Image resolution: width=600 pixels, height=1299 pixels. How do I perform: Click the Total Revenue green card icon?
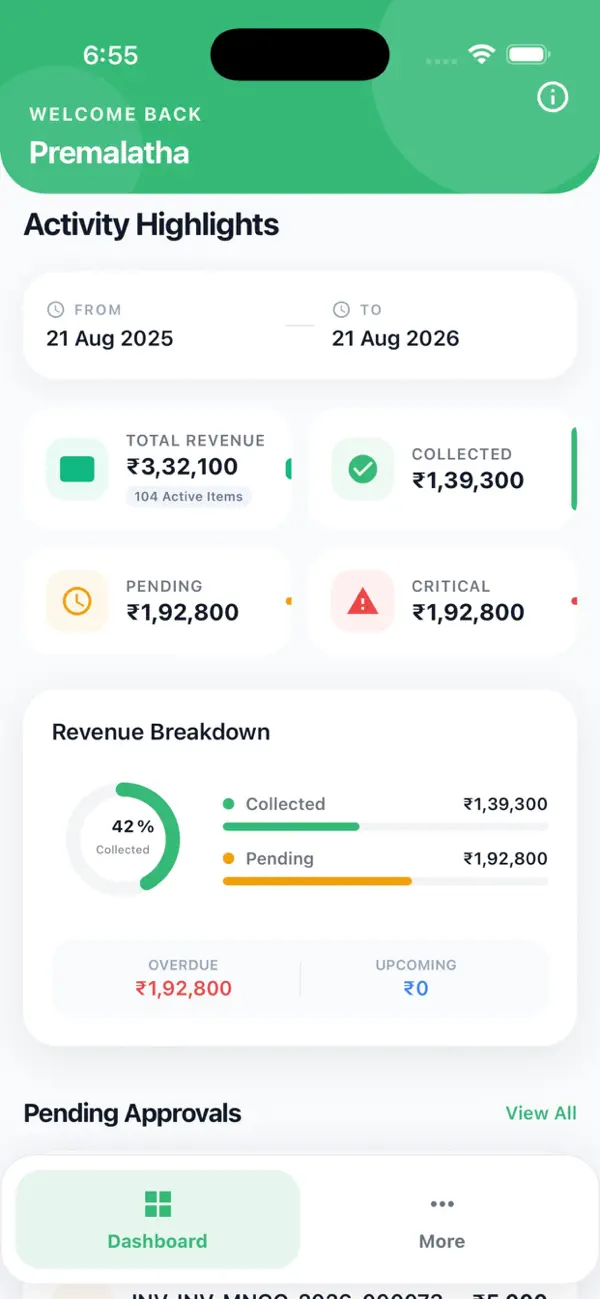(x=77, y=469)
